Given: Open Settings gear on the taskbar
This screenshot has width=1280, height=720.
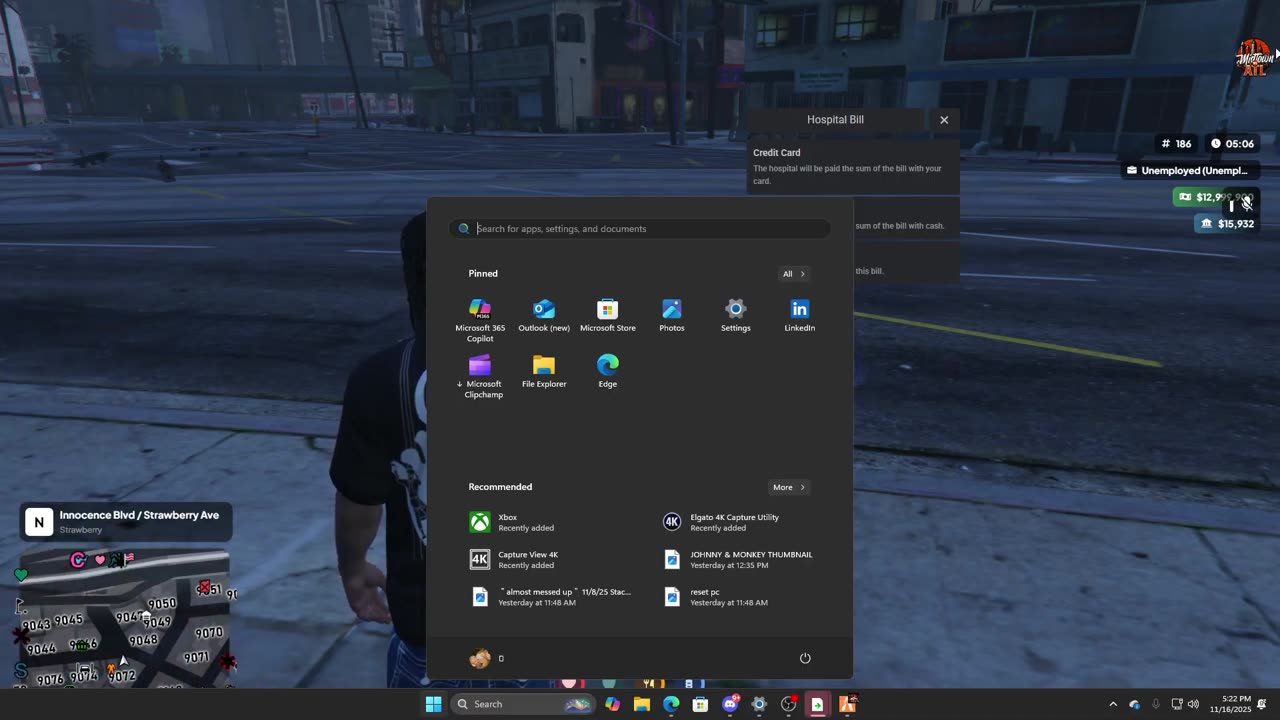Looking at the screenshot, I should click(x=759, y=704).
